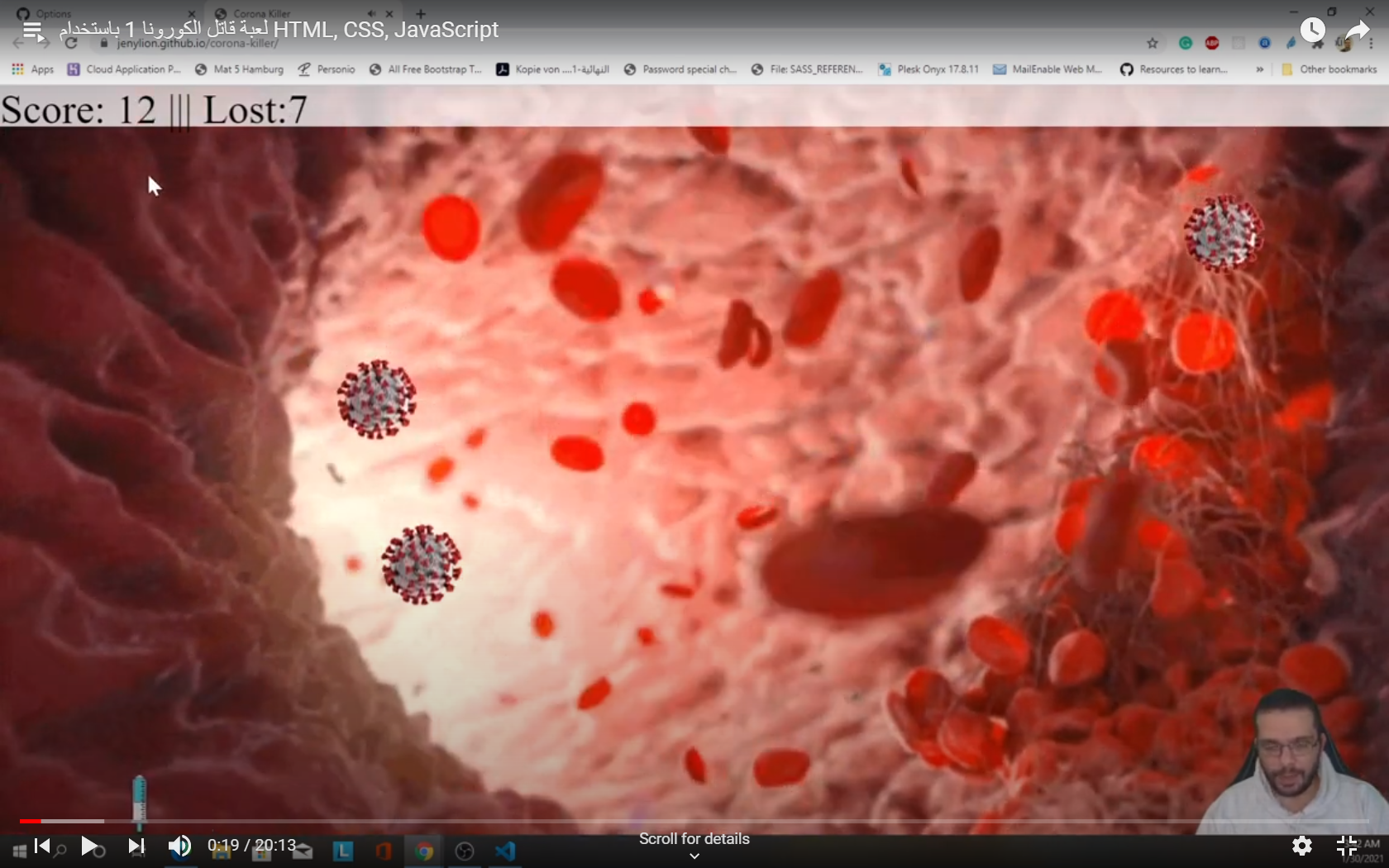The image size is (1389, 868).
Task: Open the Apps grid in bookmarks bar
Action: (x=33, y=69)
